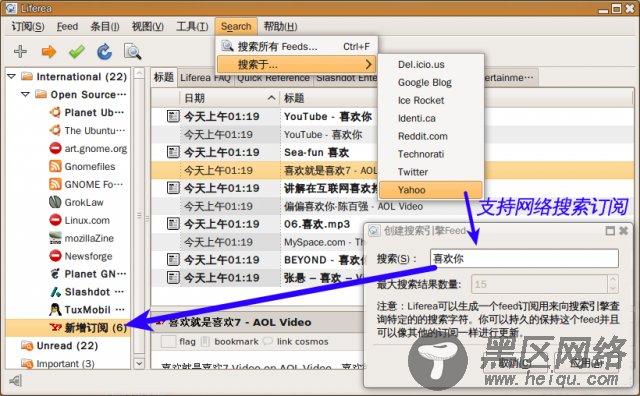Select Ice Rocket search engine

pos(431,100)
